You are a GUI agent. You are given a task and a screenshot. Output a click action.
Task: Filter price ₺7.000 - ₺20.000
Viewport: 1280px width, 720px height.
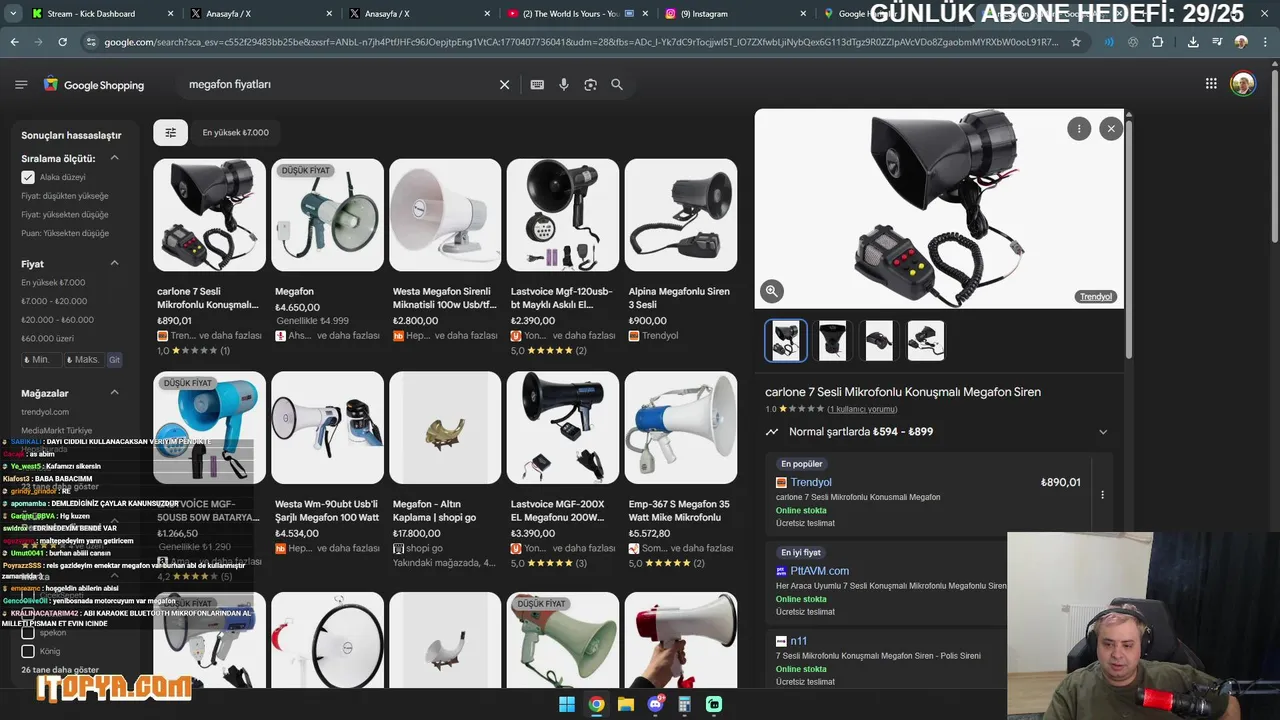click(54, 301)
